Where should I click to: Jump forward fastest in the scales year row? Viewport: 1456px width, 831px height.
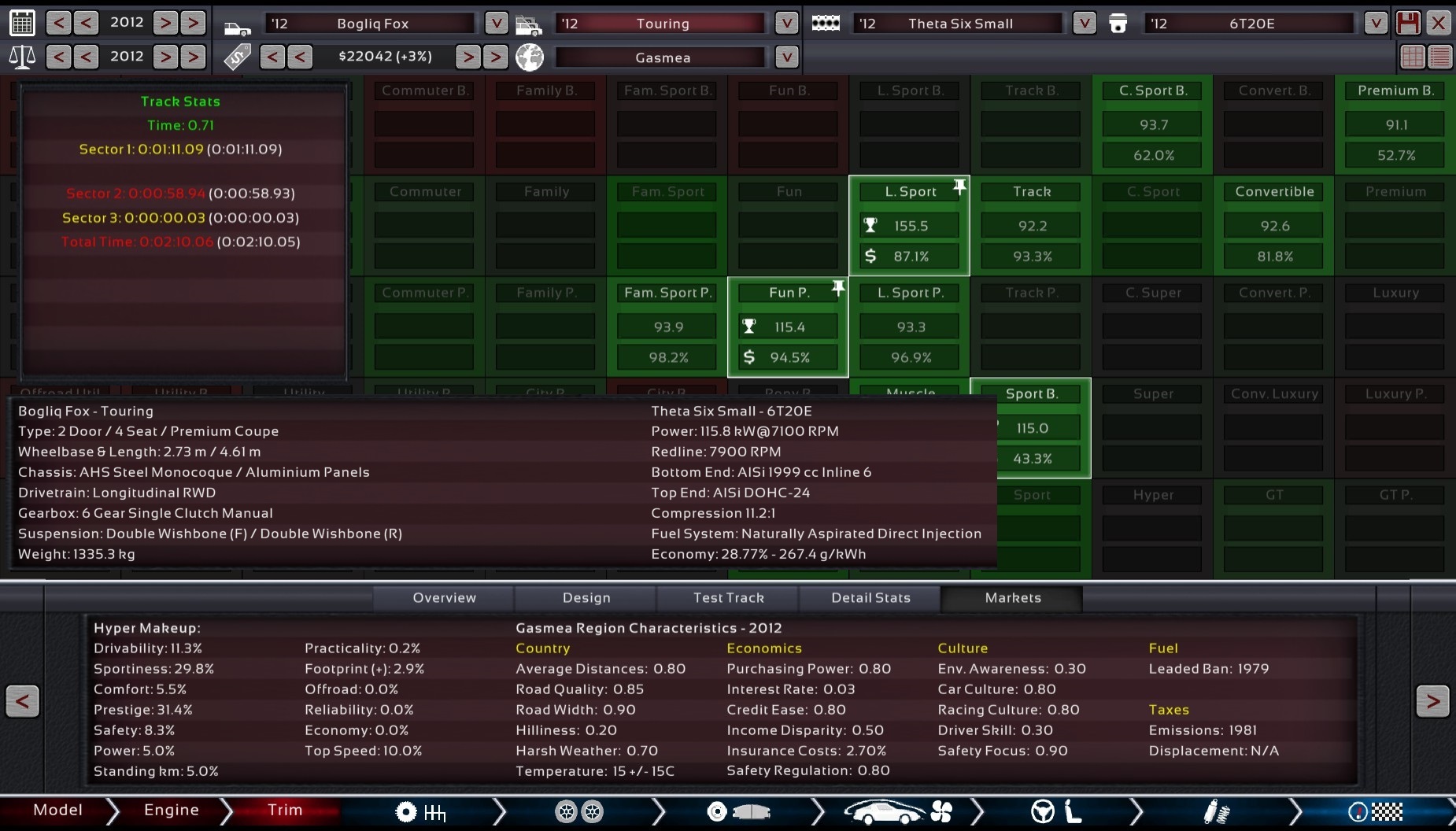193,57
